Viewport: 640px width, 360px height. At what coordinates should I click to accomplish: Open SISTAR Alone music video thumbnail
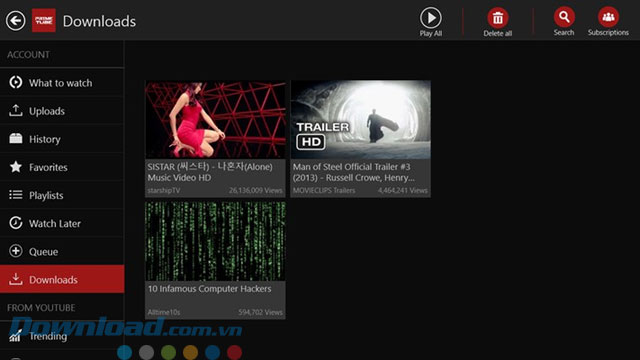click(x=216, y=119)
